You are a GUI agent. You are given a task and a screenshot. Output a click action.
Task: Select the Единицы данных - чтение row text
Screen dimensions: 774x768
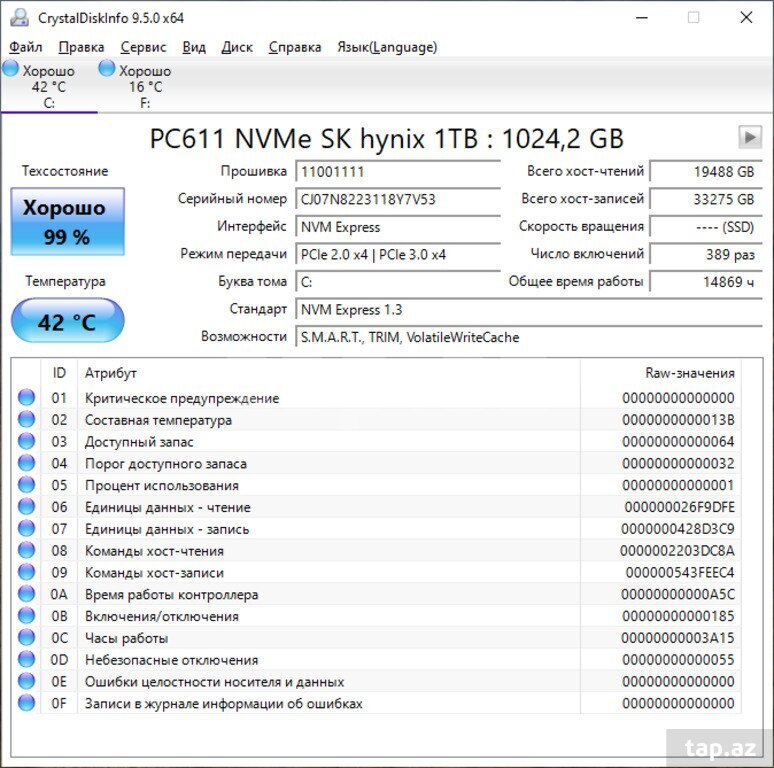tap(167, 507)
